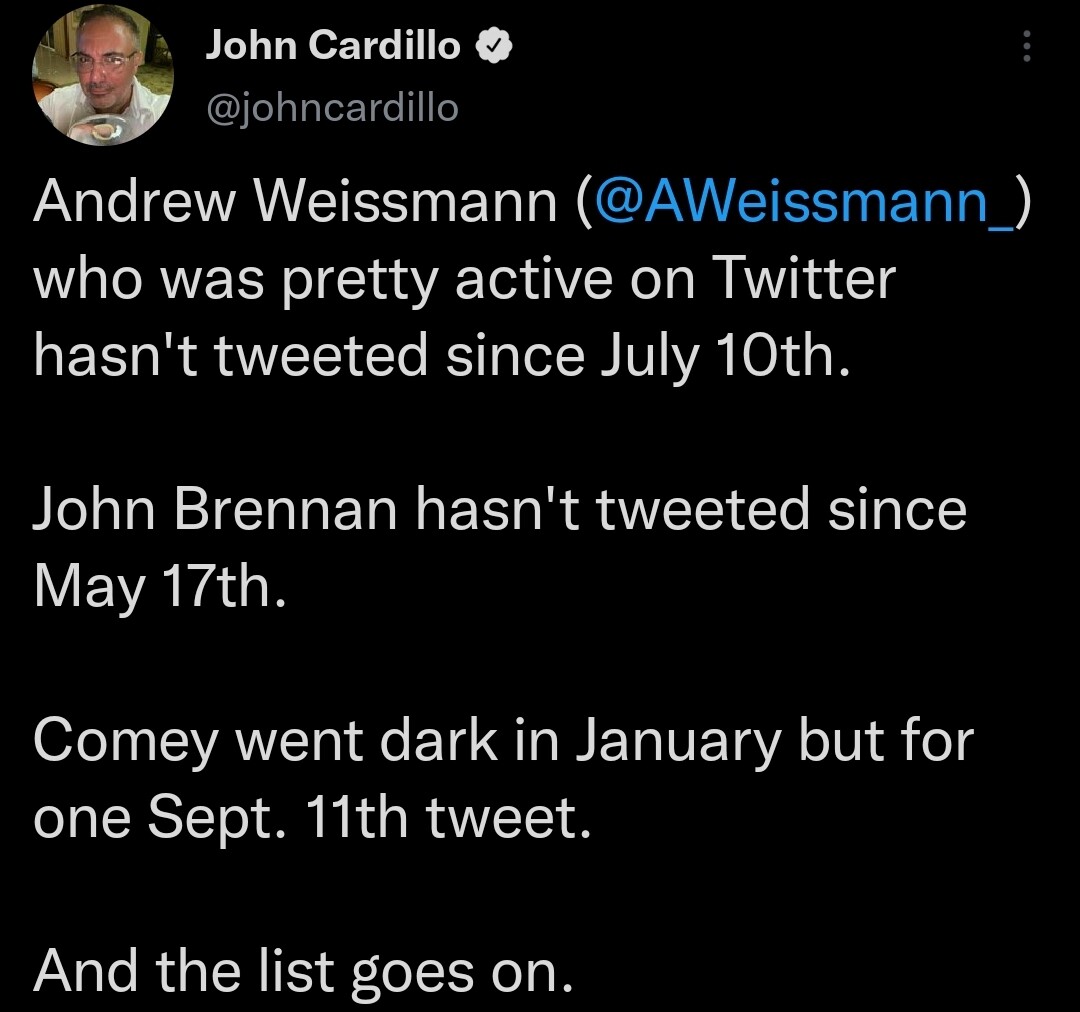The image size is (1080, 1012).
Task: Open the three-dot more options menu
Action: pos(1026,46)
